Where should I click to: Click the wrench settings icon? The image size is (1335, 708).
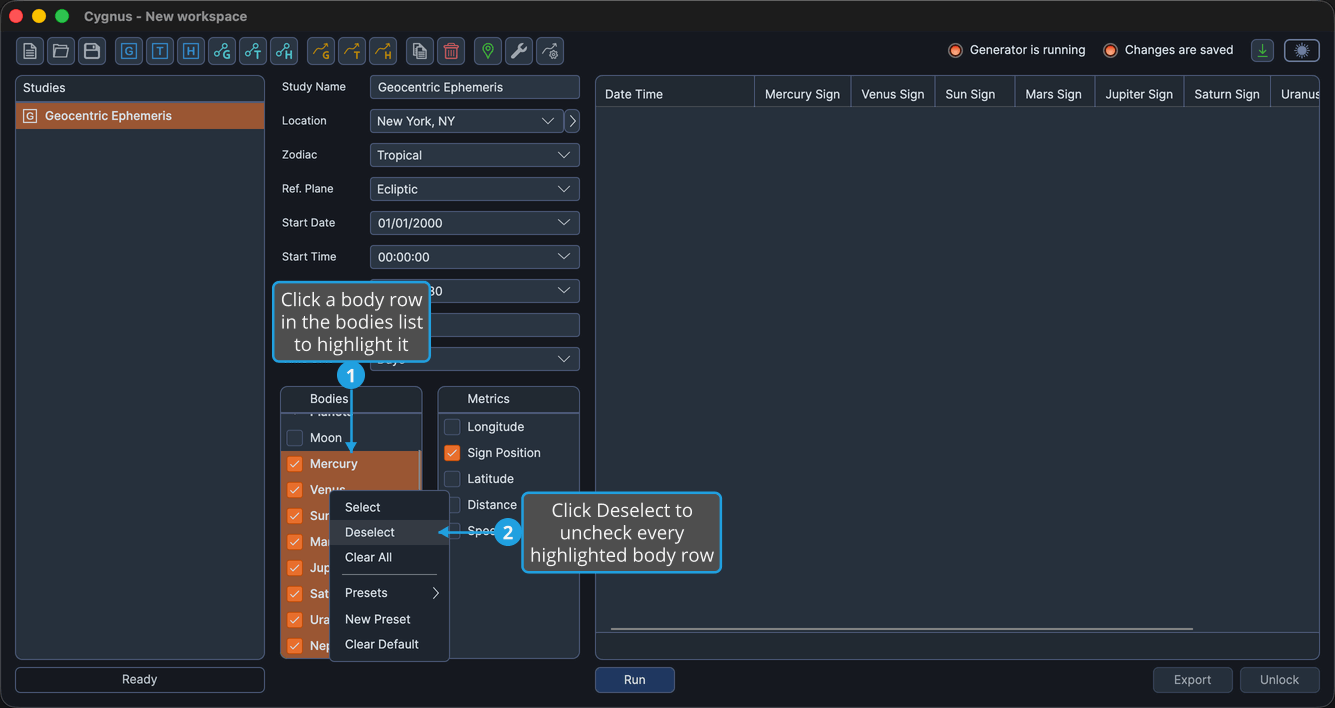point(519,51)
